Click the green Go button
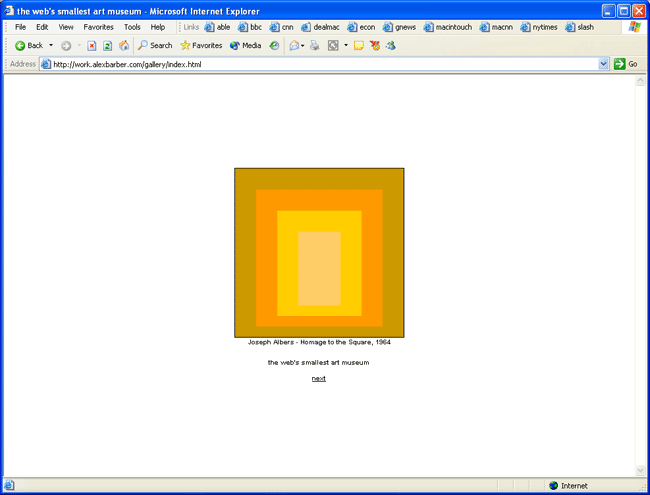650x495 pixels. click(626, 64)
